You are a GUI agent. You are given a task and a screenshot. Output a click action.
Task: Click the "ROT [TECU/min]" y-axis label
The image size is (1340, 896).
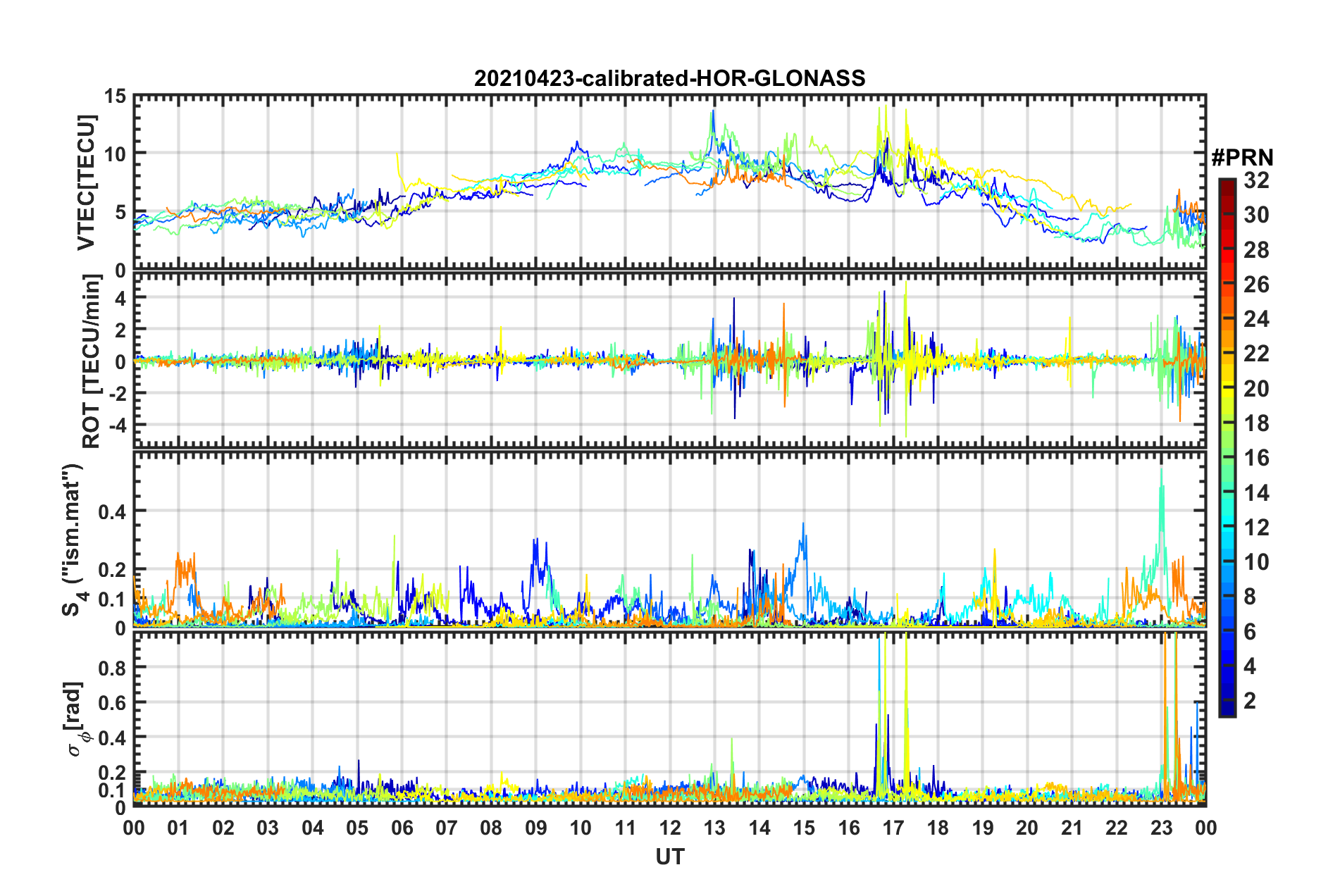92,361
